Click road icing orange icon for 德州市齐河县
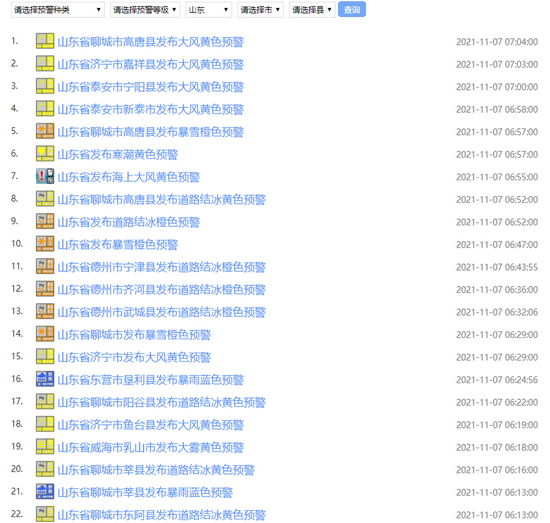 (45, 289)
